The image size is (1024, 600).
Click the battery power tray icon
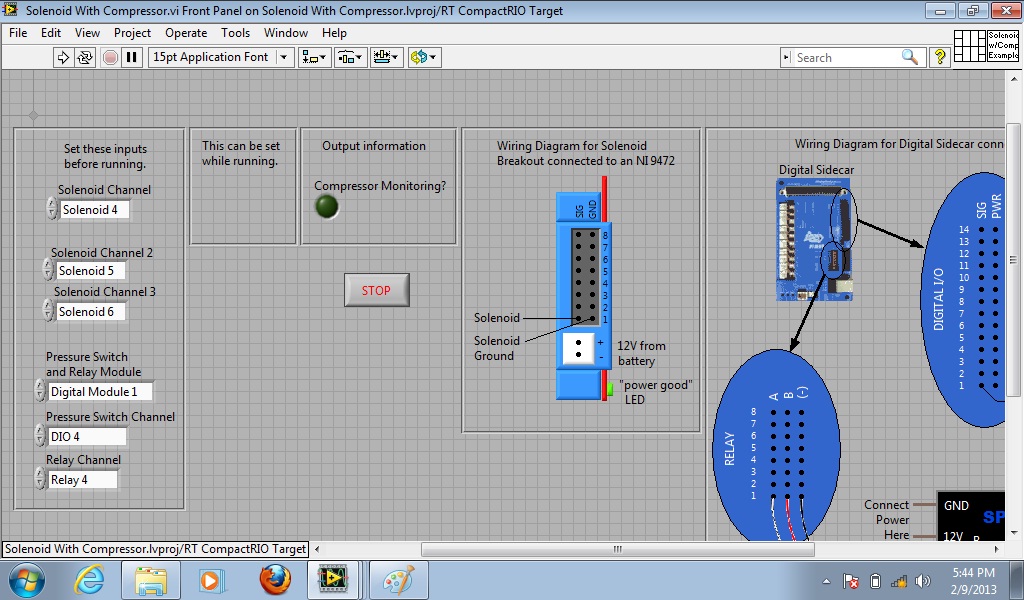click(876, 581)
